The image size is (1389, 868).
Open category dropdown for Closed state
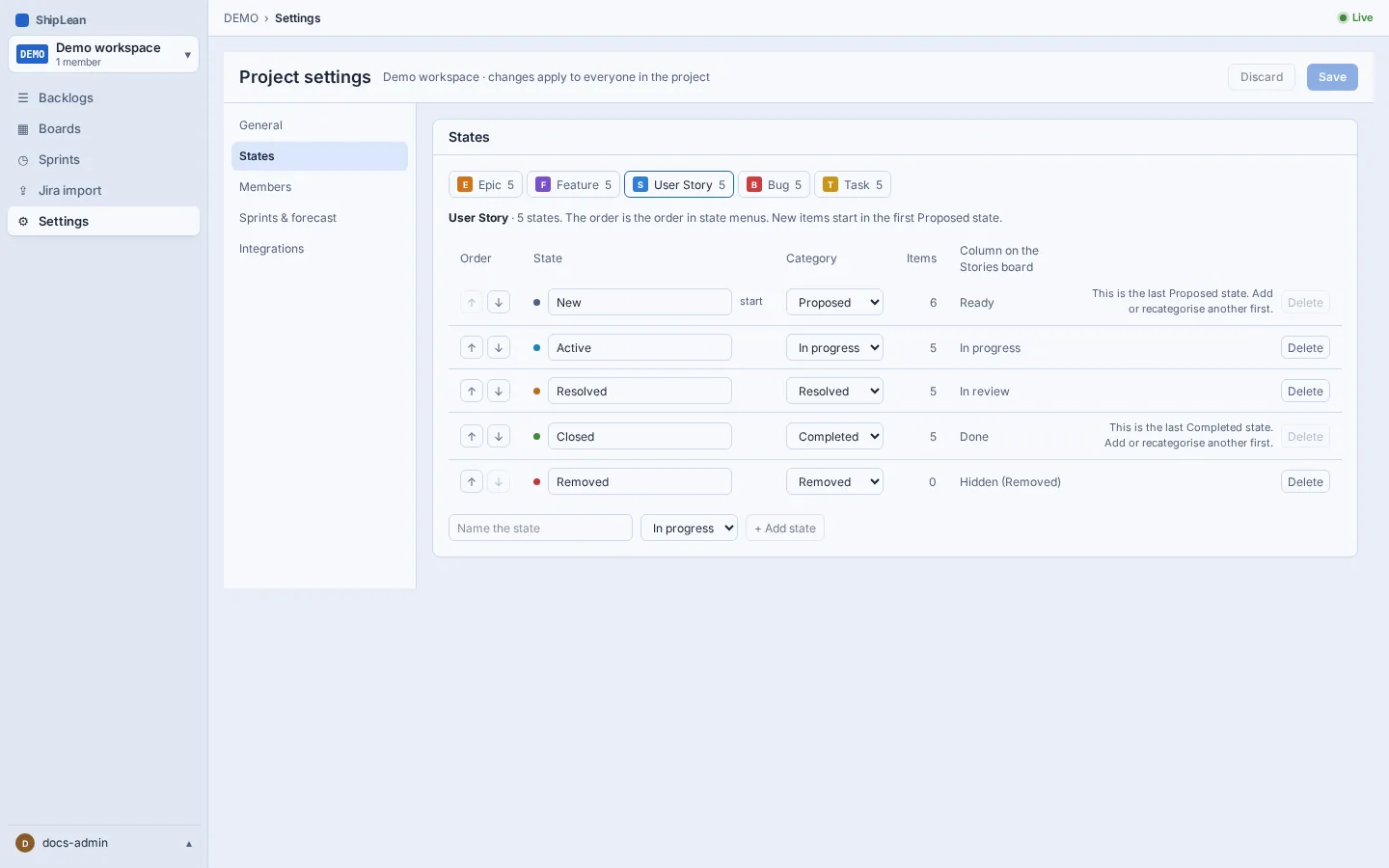pos(834,436)
